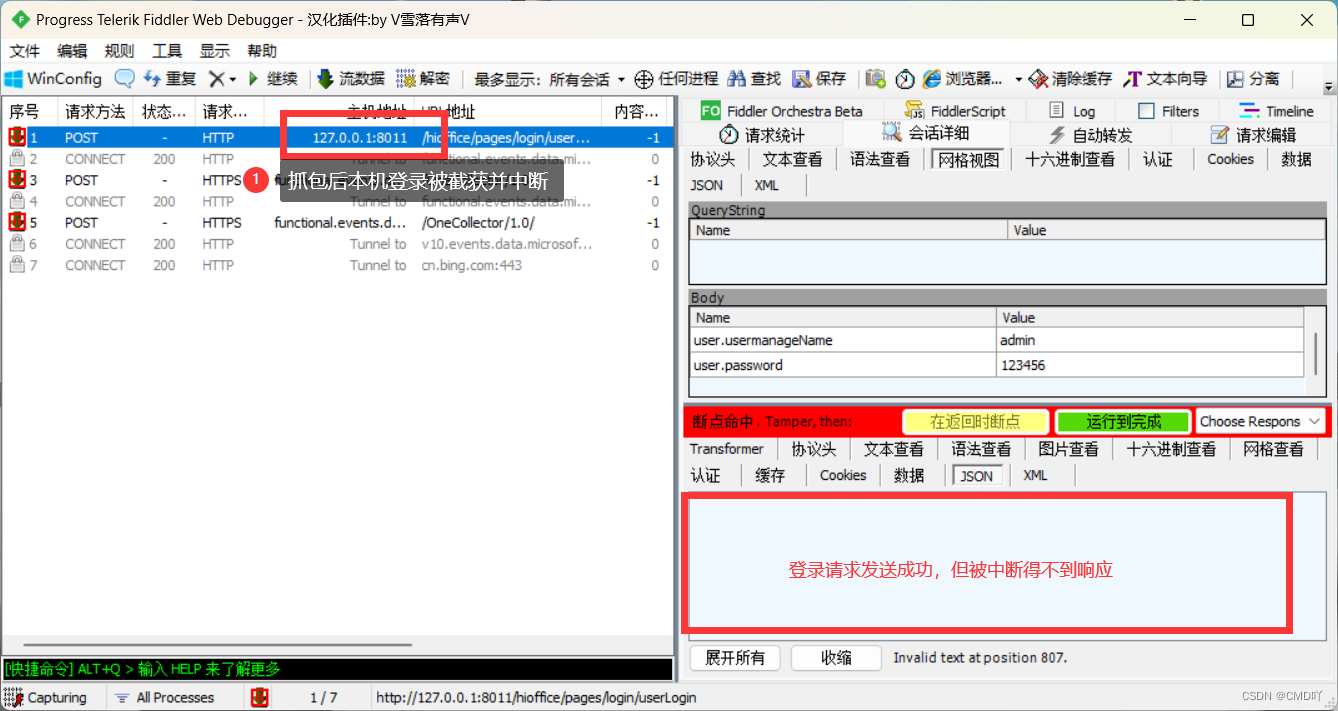1338x711 pixels.
Task: Open the 工具 menu
Action: pos(167,51)
